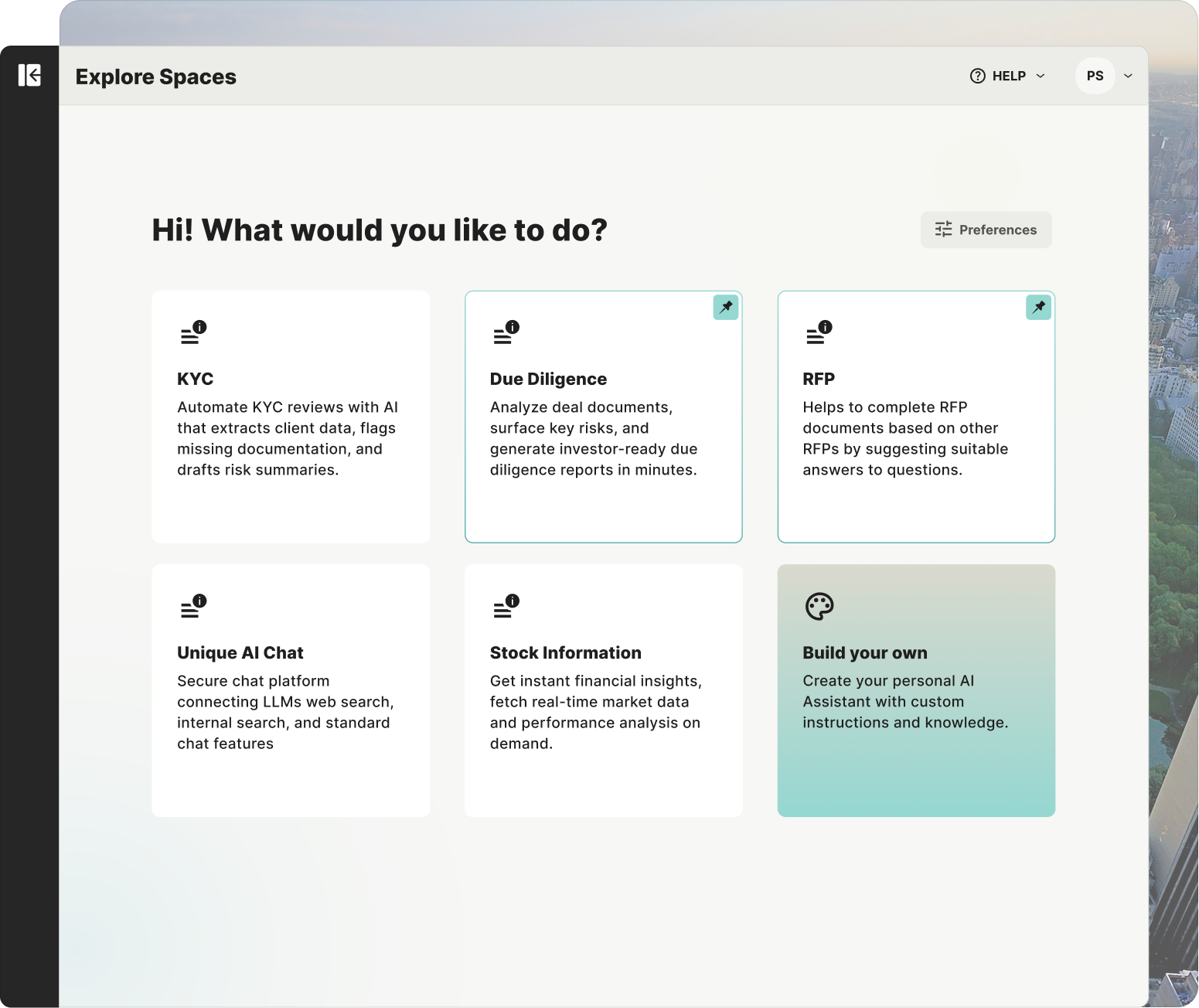1199x1008 pixels.
Task: Click the Due Diligence document icon
Action: [503, 334]
